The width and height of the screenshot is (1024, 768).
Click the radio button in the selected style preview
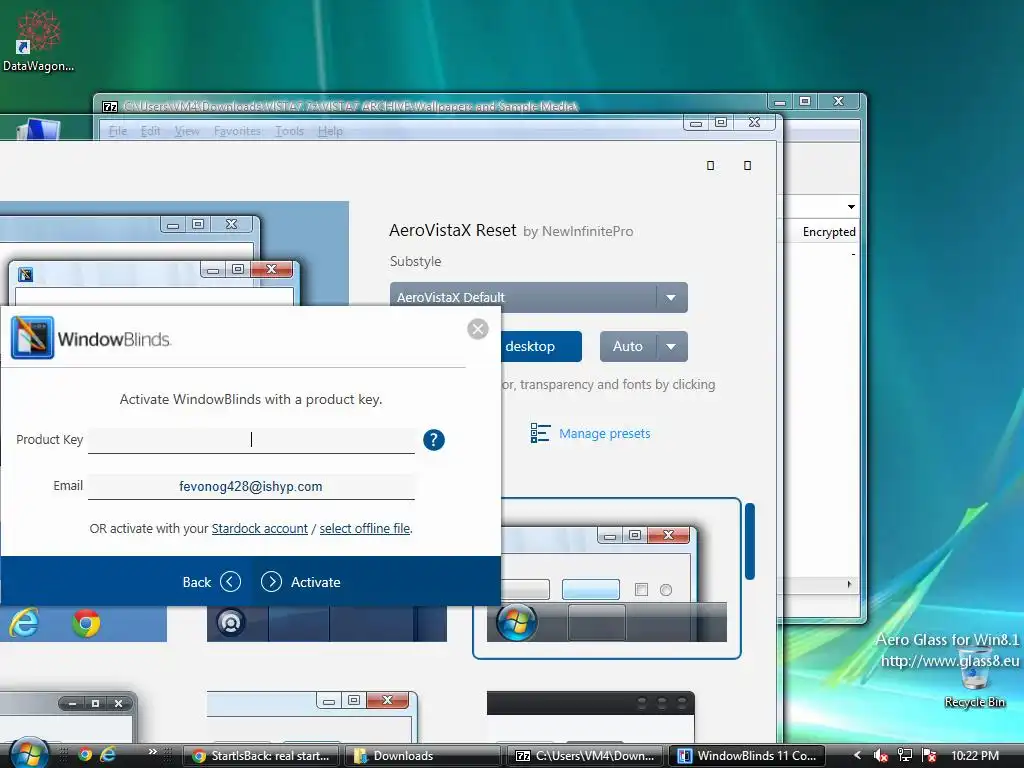(x=665, y=590)
